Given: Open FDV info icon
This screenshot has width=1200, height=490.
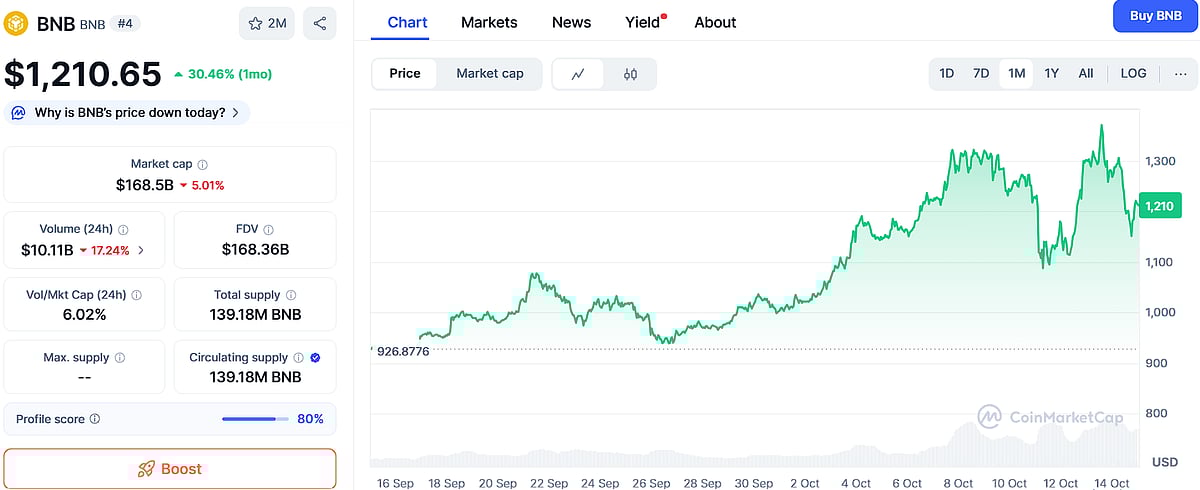Looking at the screenshot, I should 269,229.
